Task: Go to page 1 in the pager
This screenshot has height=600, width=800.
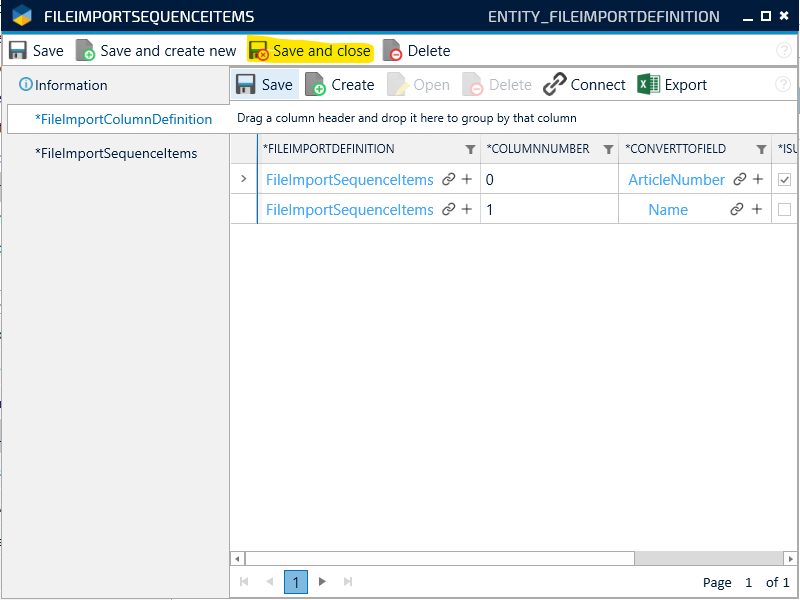Action: pos(296,581)
